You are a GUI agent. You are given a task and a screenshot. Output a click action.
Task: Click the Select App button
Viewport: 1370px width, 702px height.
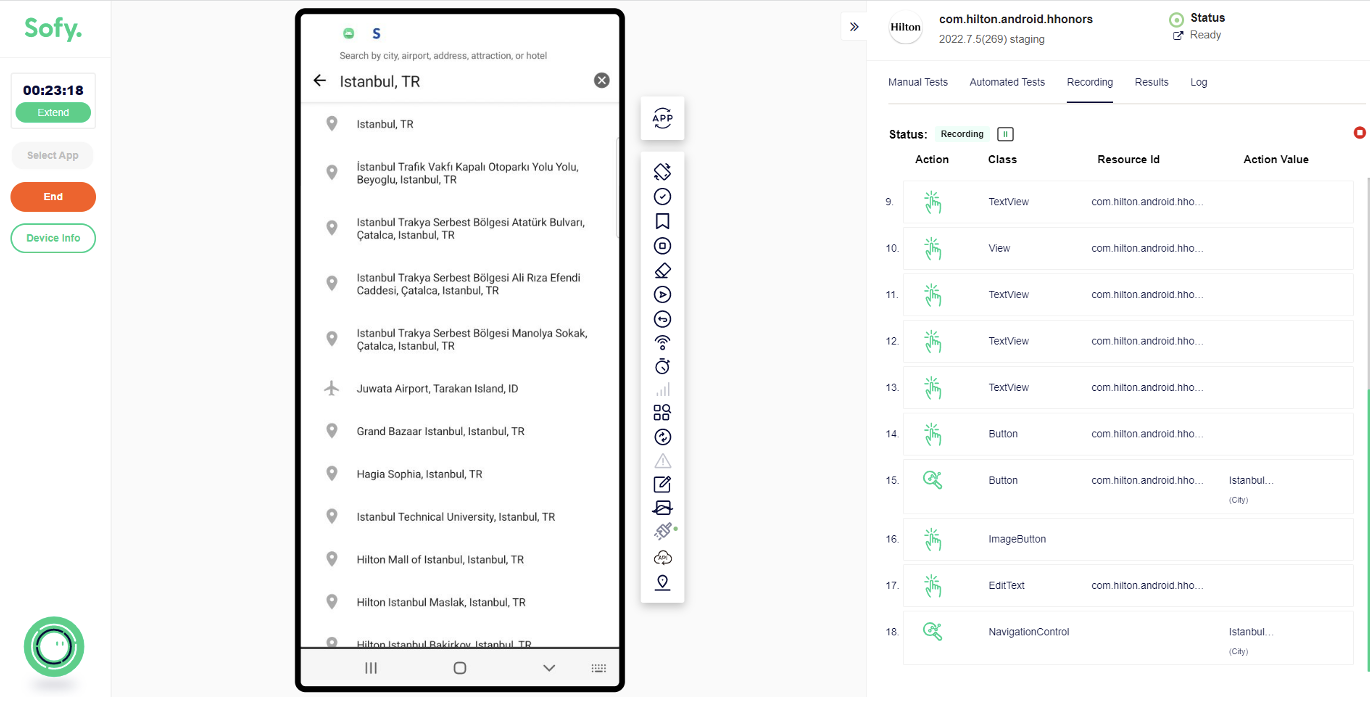coord(53,156)
